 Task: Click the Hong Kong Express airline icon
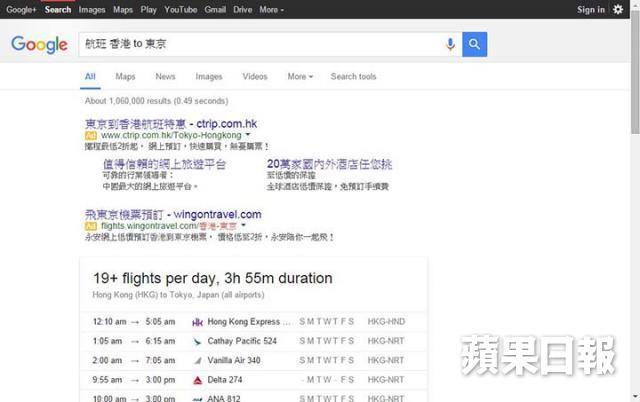(198, 322)
